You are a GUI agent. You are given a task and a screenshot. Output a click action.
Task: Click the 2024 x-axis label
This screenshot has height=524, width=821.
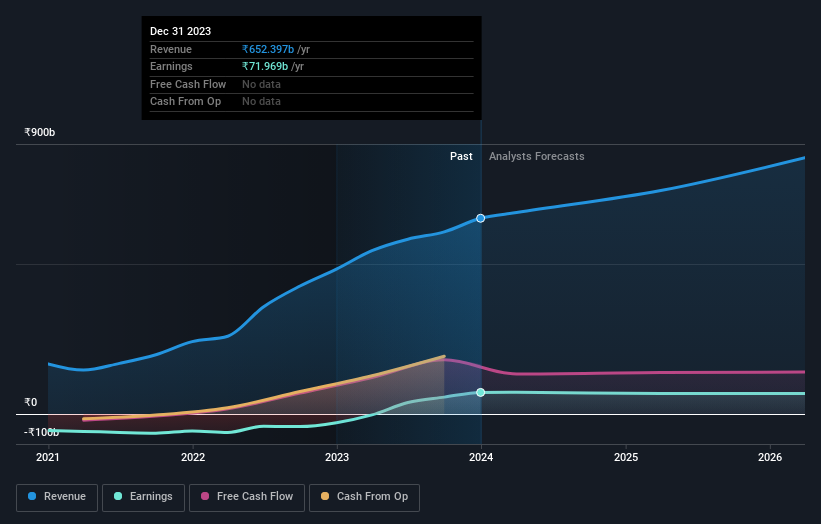[481, 457]
